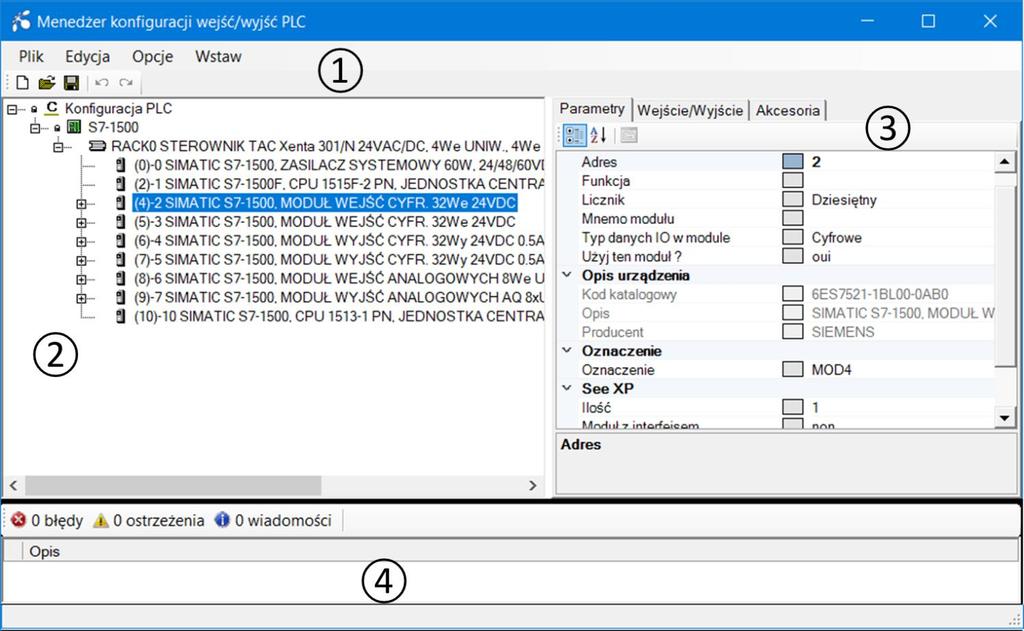Expand the (7)-5 MODUŁ WYJŚĆ CYFR. node
The width and height of the screenshot is (1024, 631).
81,261
